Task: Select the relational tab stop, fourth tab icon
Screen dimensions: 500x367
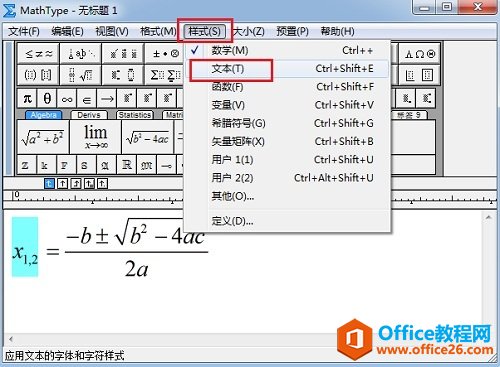Action: (89, 183)
